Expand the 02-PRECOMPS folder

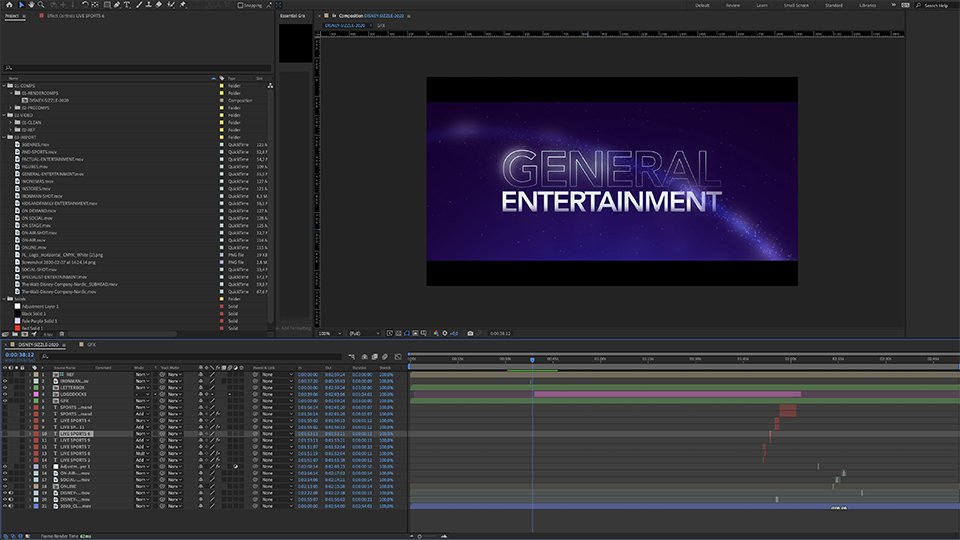pos(11,108)
